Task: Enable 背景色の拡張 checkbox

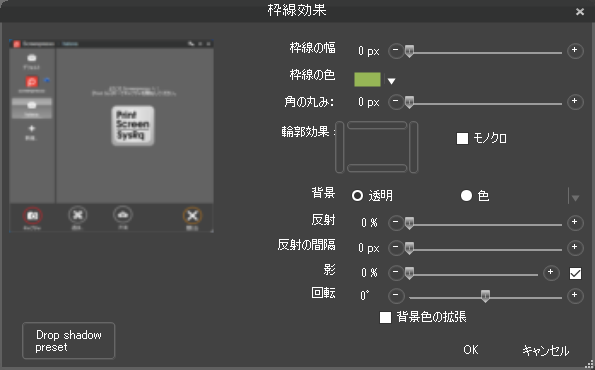Action: [385, 317]
